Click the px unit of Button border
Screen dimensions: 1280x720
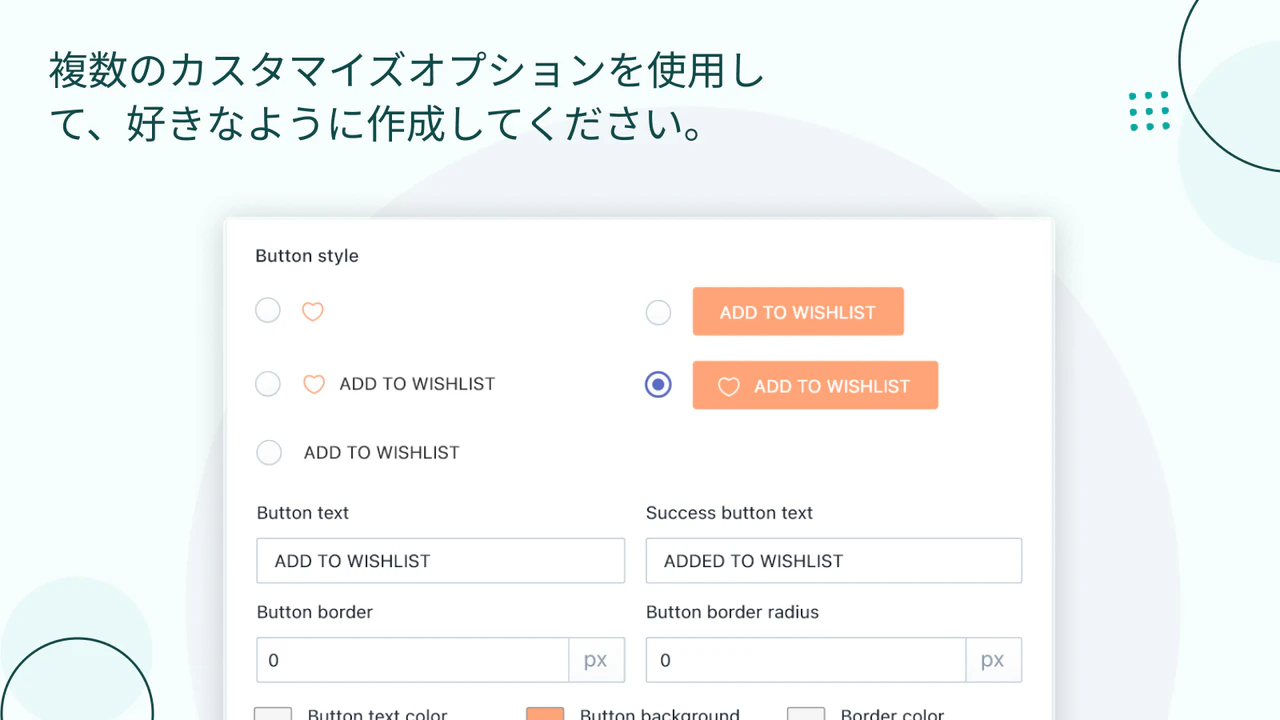tap(596, 660)
